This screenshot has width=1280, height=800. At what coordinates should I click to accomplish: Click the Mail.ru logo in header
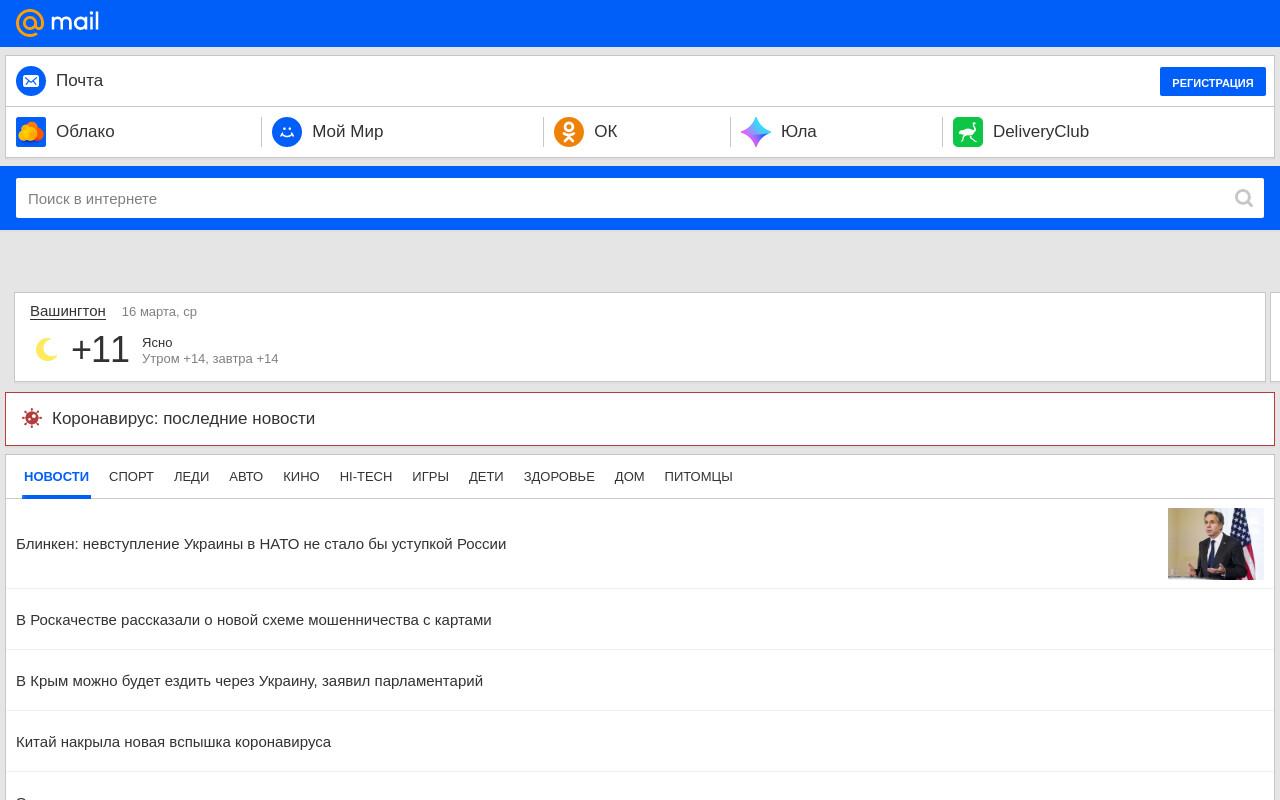[x=57, y=22]
